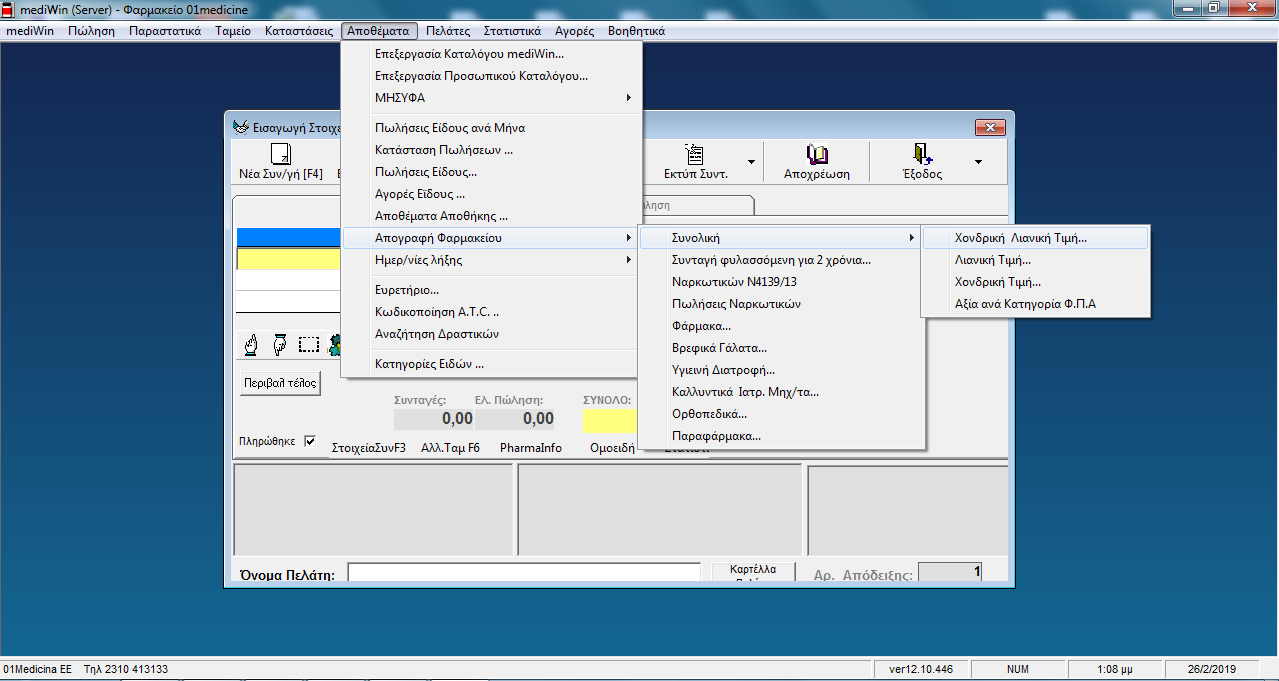
Task: Choose Επεξεργασία Καταλόγου mediWin... menu entry
Action: tap(491, 54)
